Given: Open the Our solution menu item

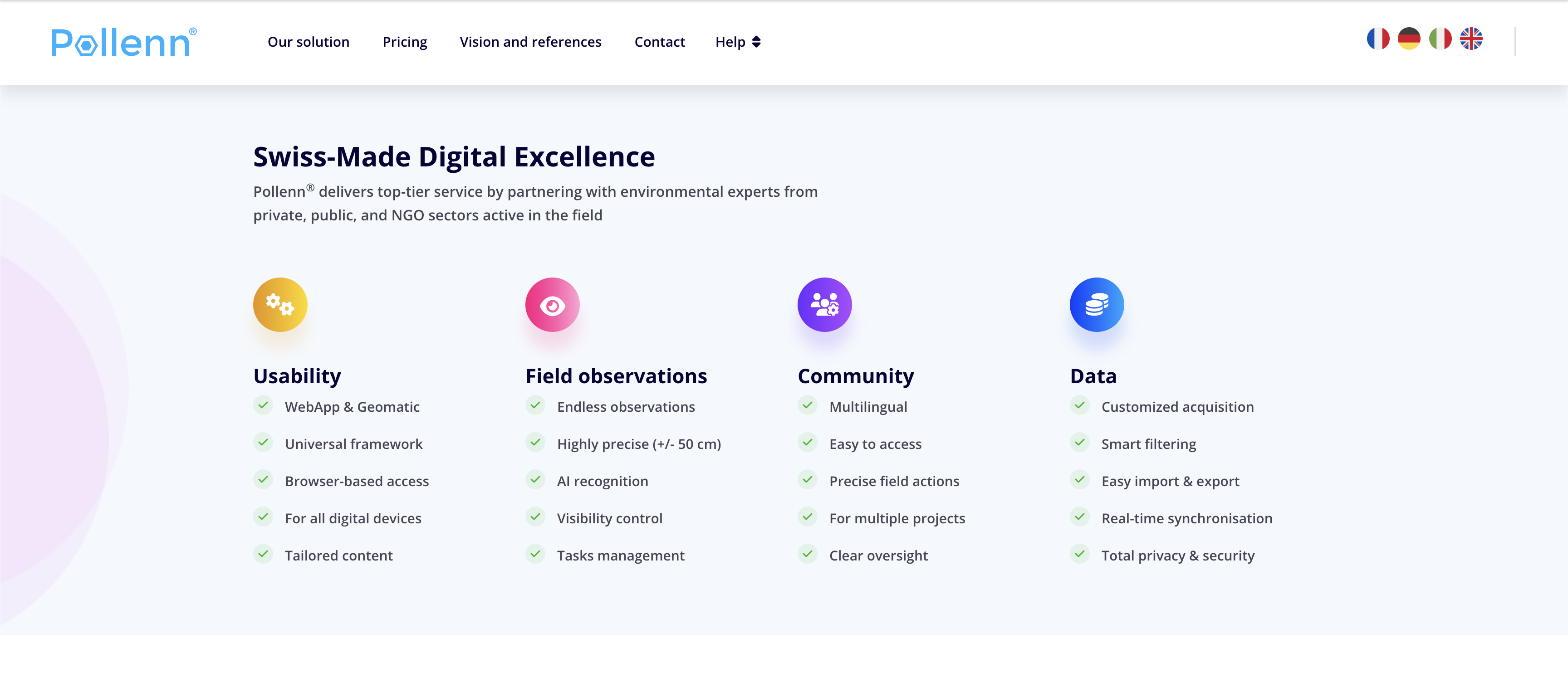Looking at the screenshot, I should (x=309, y=42).
